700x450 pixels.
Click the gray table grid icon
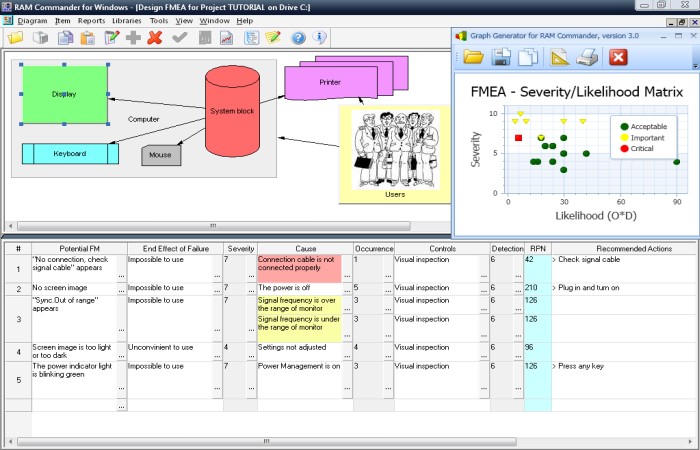205,38
